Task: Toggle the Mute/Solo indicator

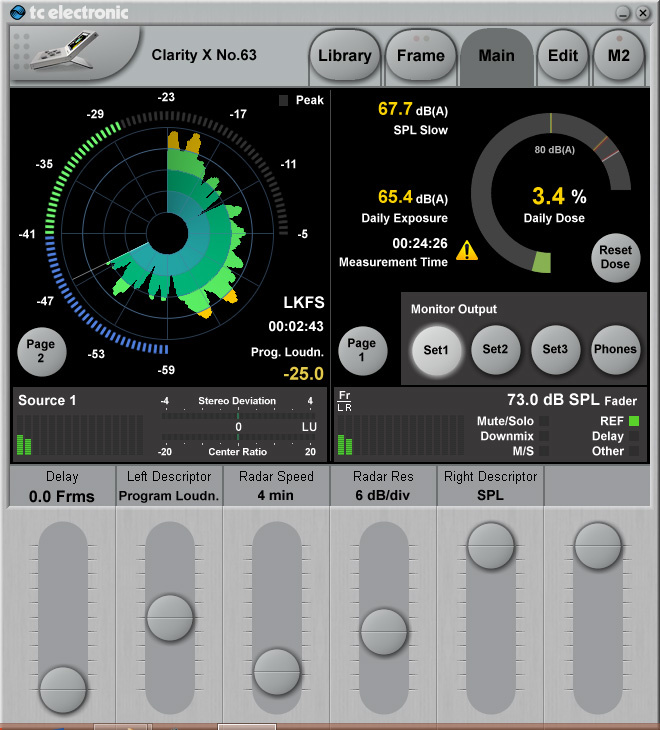Action: coord(544,421)
